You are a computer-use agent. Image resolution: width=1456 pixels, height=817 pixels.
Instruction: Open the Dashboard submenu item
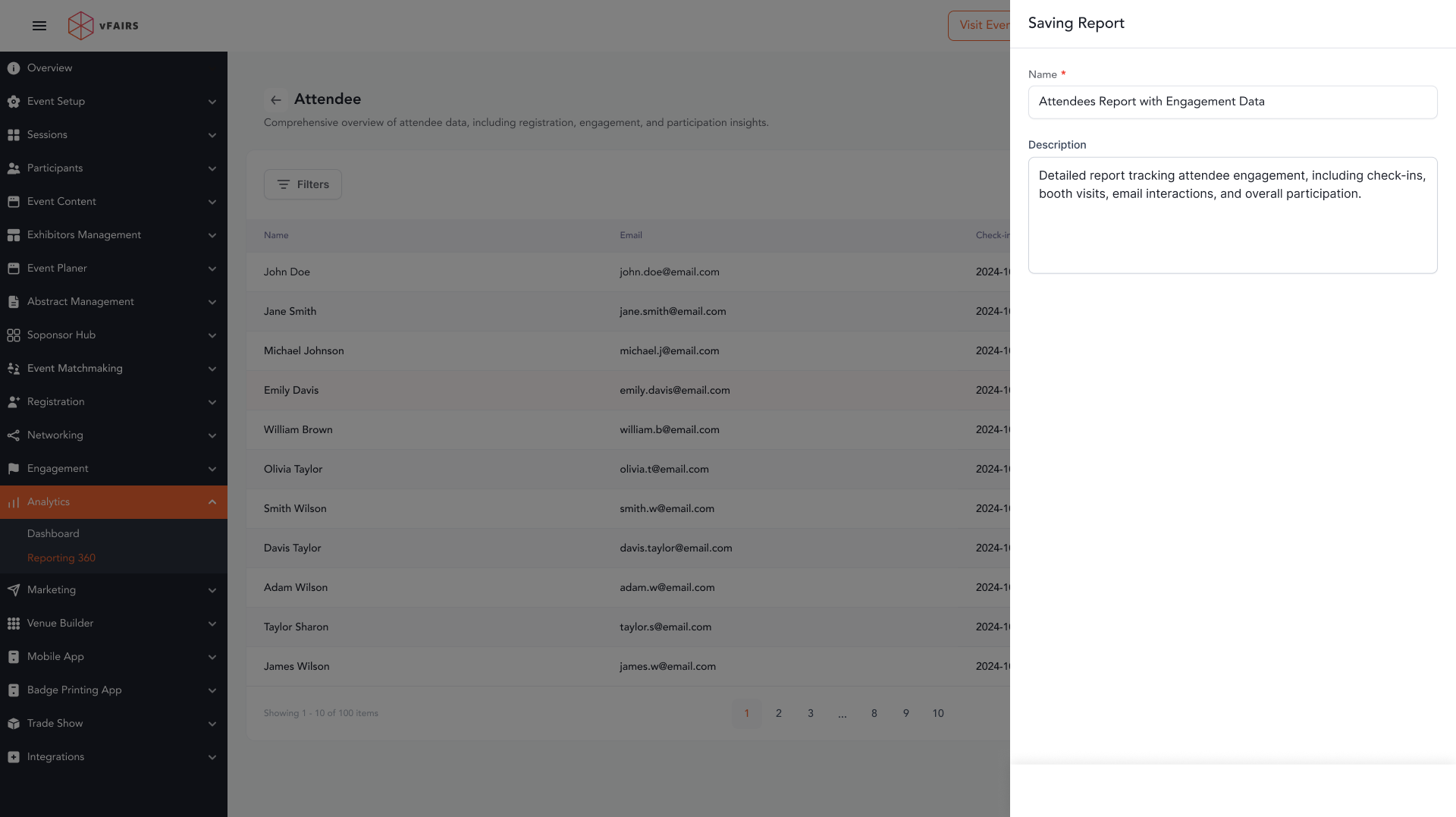point(53,534)
